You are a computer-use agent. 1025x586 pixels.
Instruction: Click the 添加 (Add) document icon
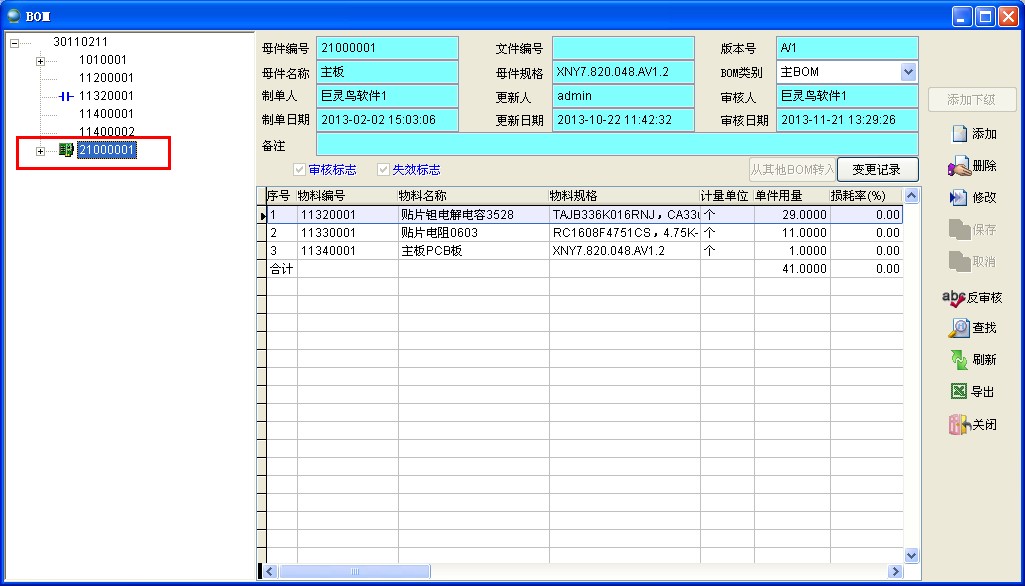point(959,134)
